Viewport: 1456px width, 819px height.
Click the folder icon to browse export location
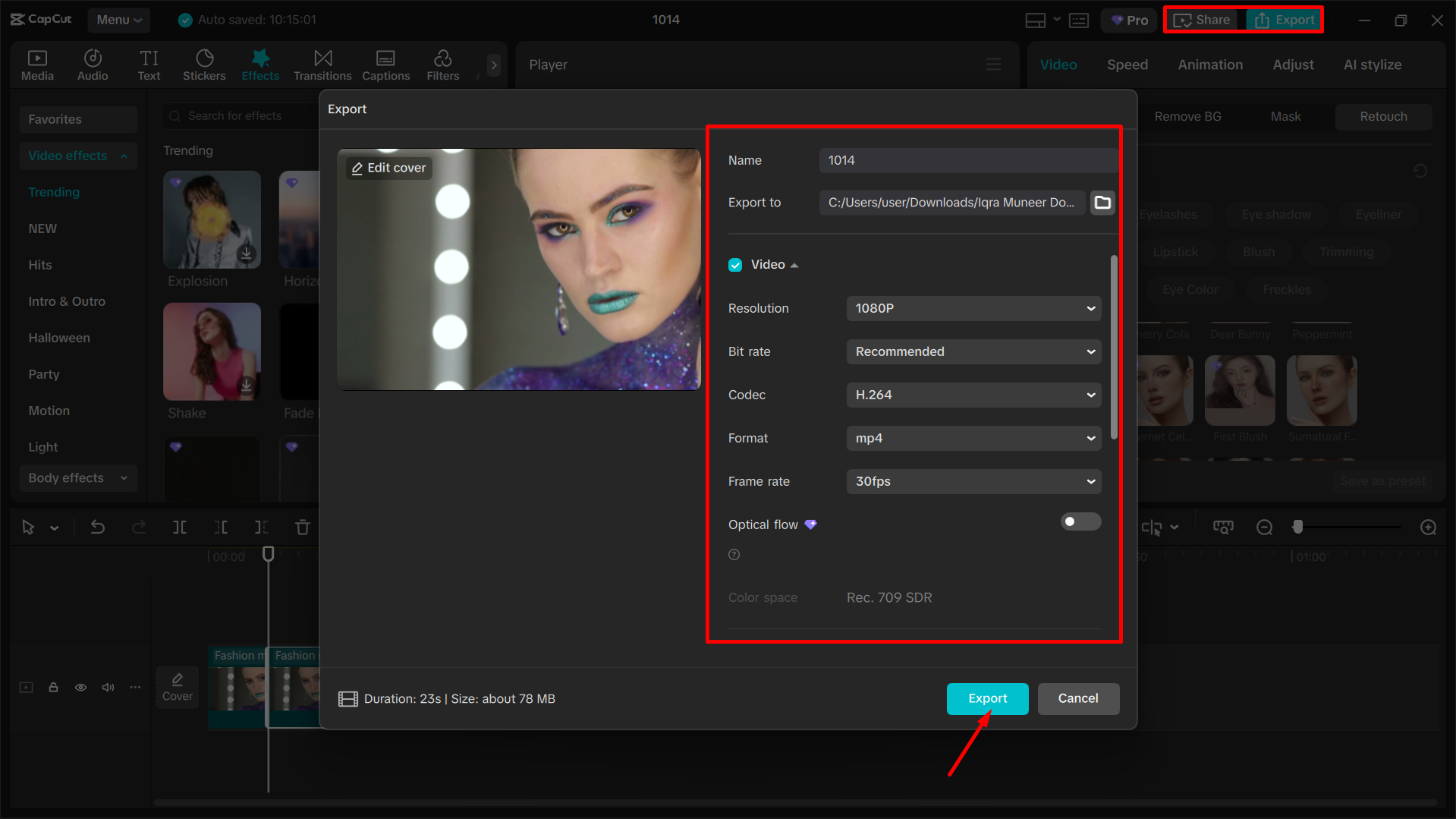(1102, 203)
